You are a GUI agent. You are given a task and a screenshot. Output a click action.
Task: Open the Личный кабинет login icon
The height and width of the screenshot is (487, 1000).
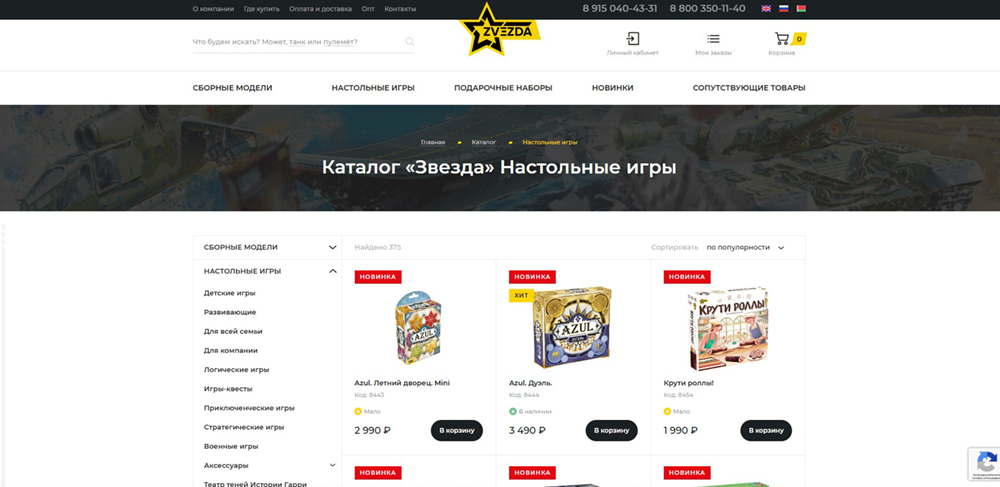[633, 39]
